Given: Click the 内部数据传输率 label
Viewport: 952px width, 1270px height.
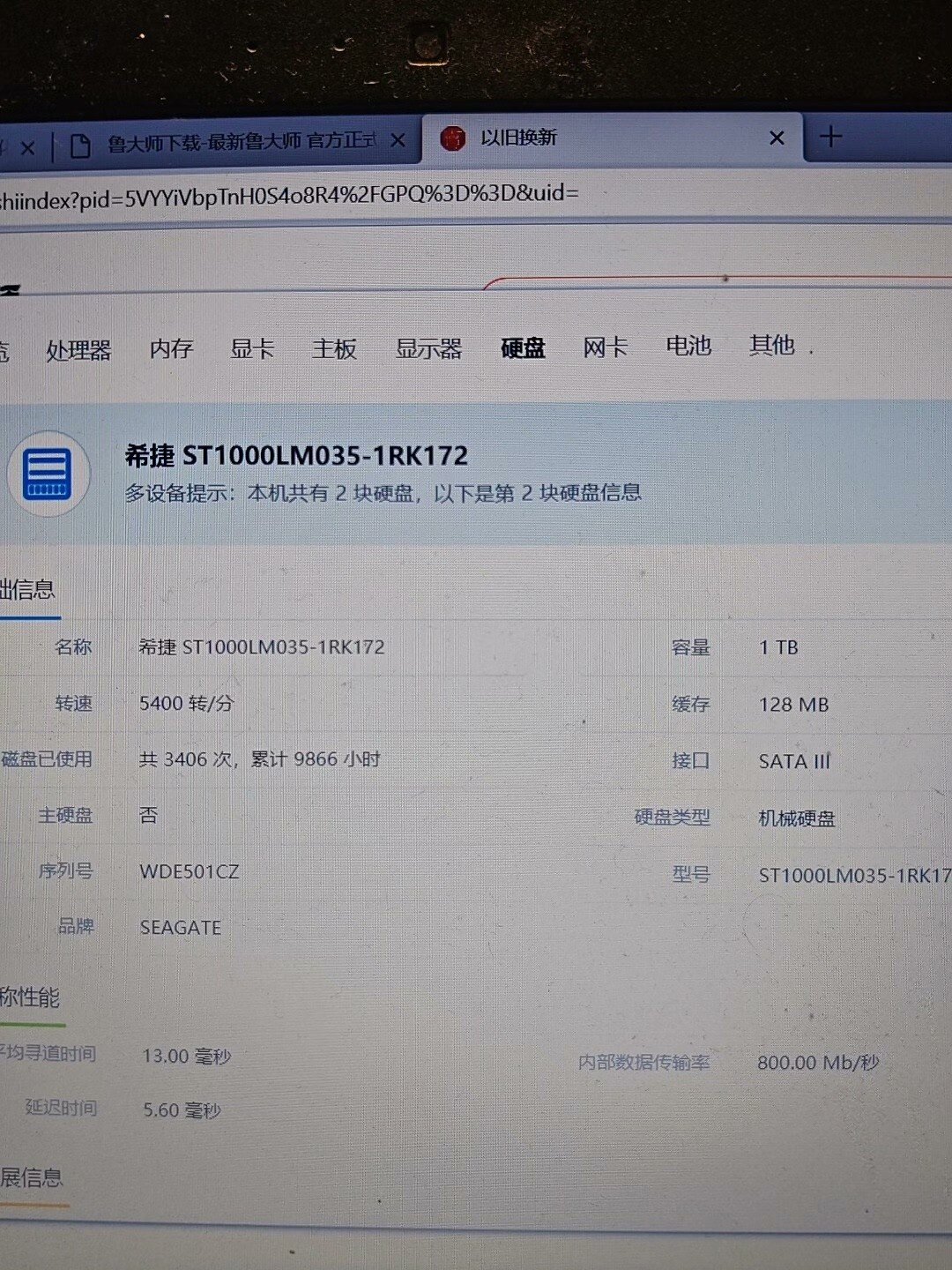Looking at the screenshot, I should (643, 1063).
